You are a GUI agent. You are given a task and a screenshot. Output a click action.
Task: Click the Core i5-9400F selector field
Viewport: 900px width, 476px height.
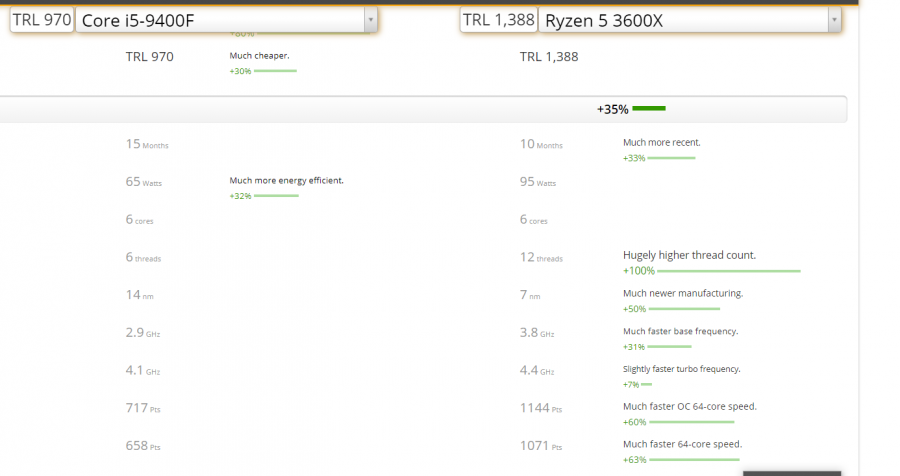[227, 20]
